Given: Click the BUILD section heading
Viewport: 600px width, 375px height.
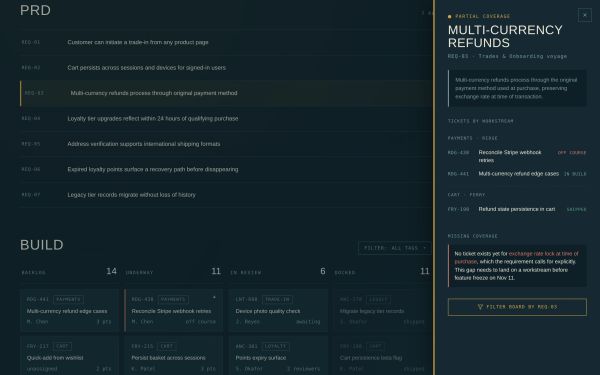Looking at the screenshot, I should click(42, 245).
